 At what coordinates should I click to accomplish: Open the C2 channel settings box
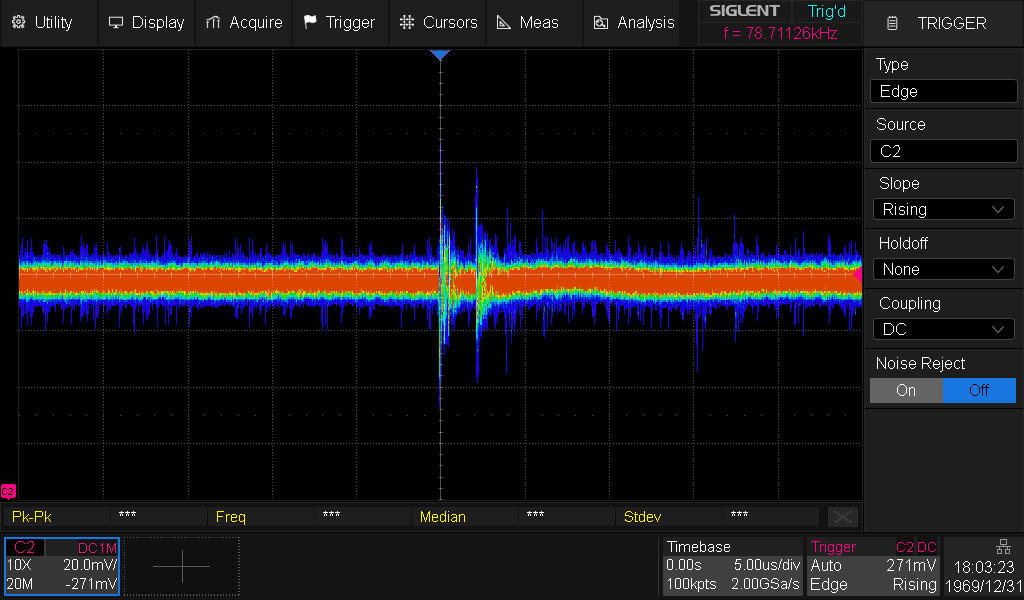click(x=62, y=566)
